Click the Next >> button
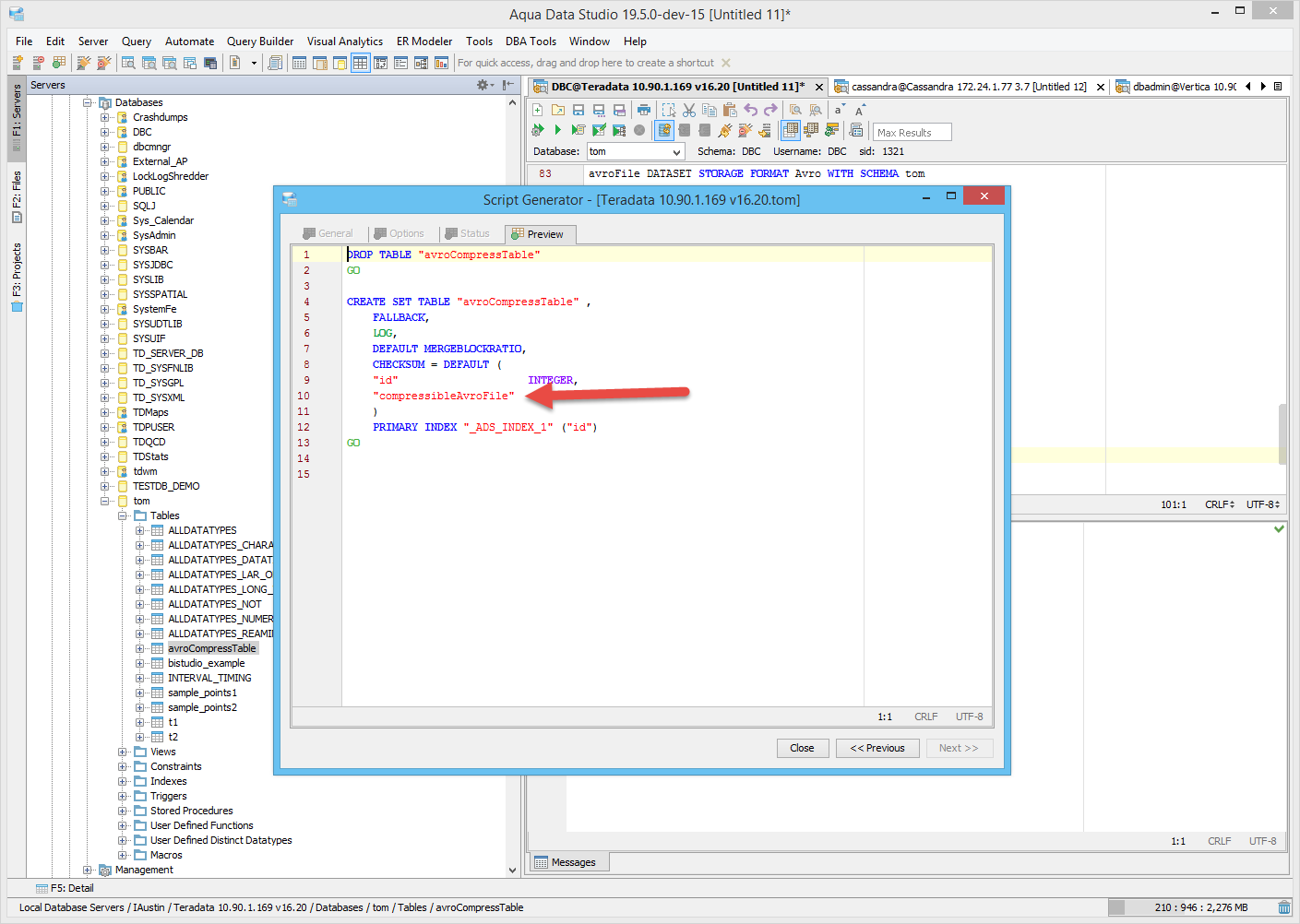 [x=959, y=748]
